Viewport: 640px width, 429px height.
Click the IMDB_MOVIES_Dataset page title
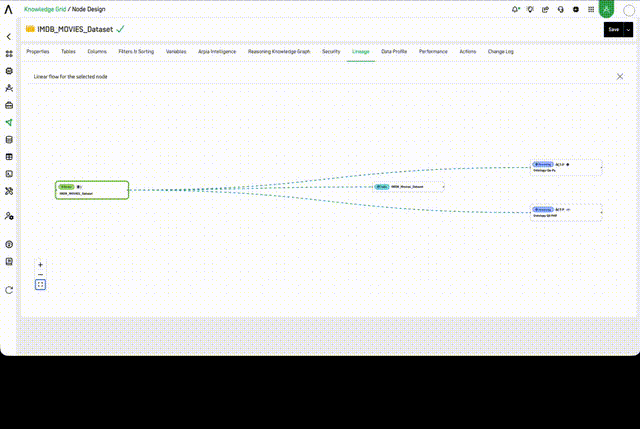point(75,29)
